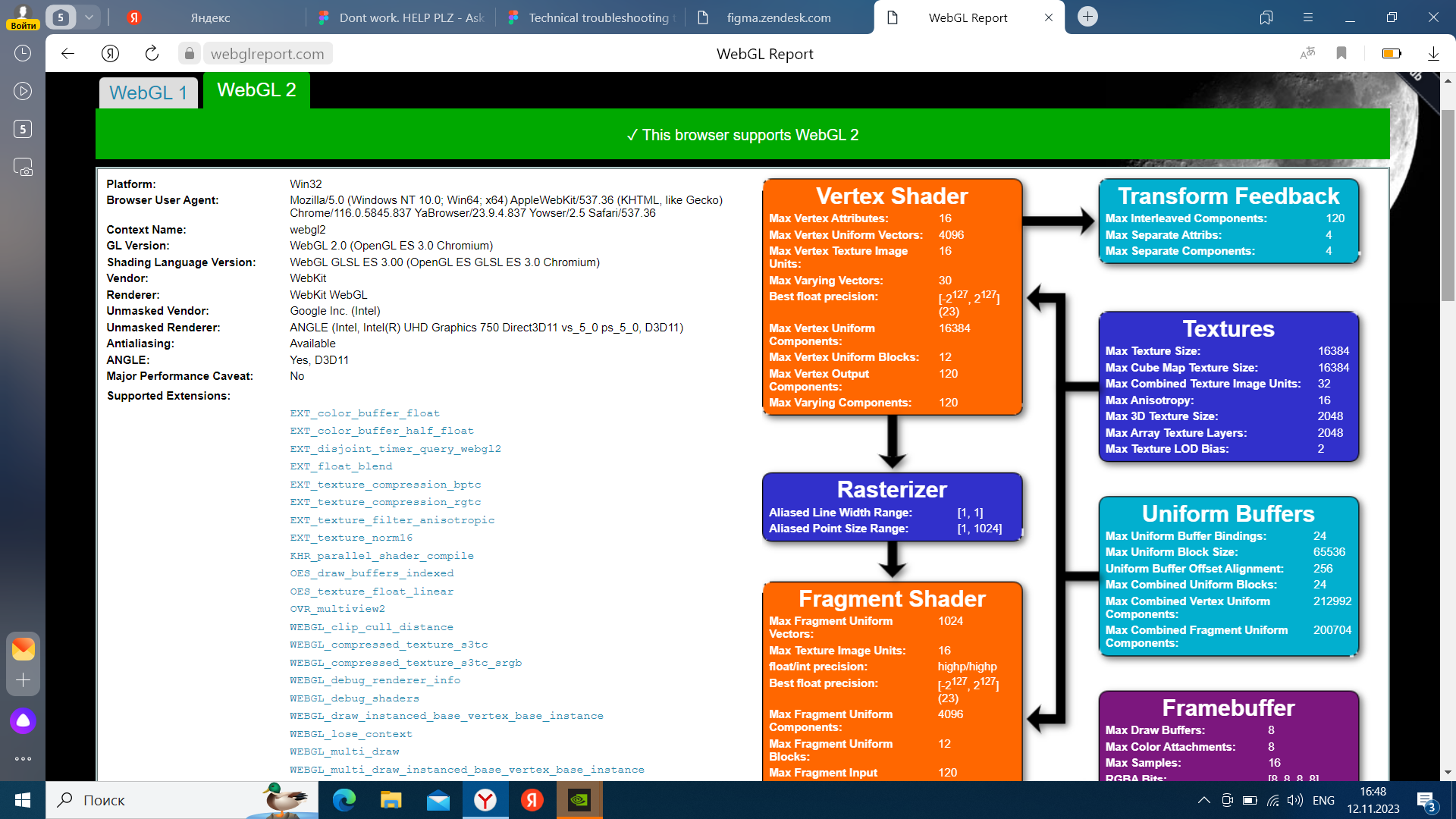The width and height of the screenshot is (1456, 819).
Task: Open WEBGL_lose_context extension link
Action: click(x=351, y=734)
